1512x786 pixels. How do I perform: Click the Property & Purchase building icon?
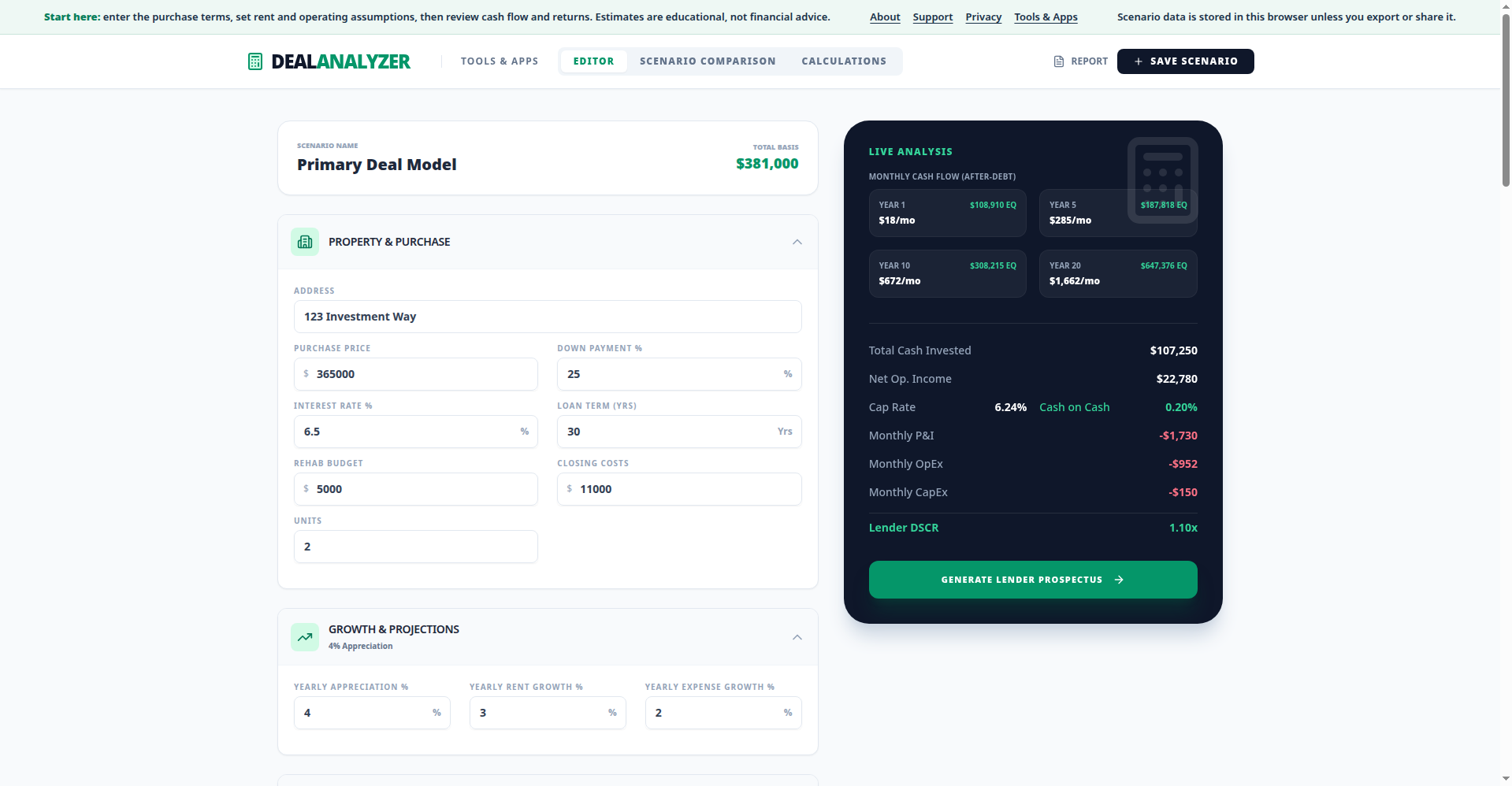(x=305, y=242)
